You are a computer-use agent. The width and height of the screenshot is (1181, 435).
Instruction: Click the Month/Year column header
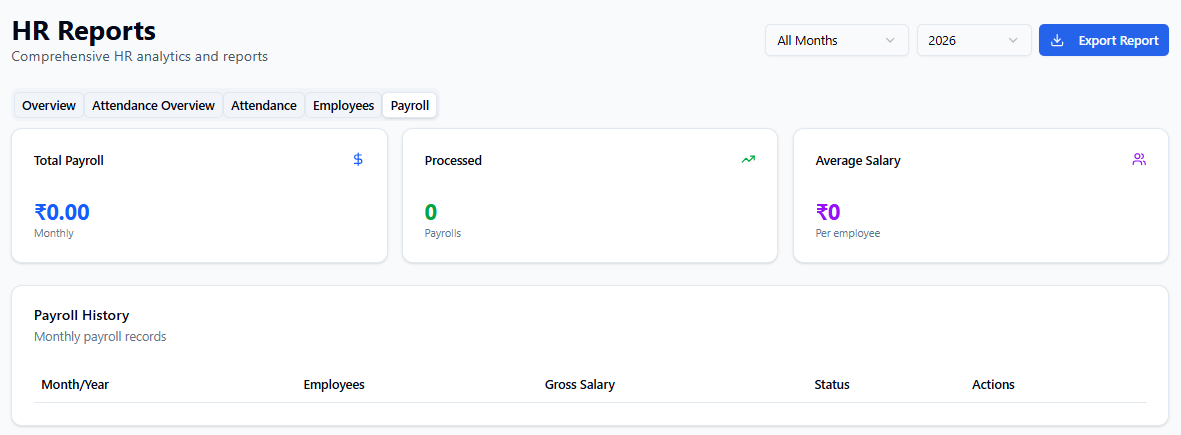75,385
